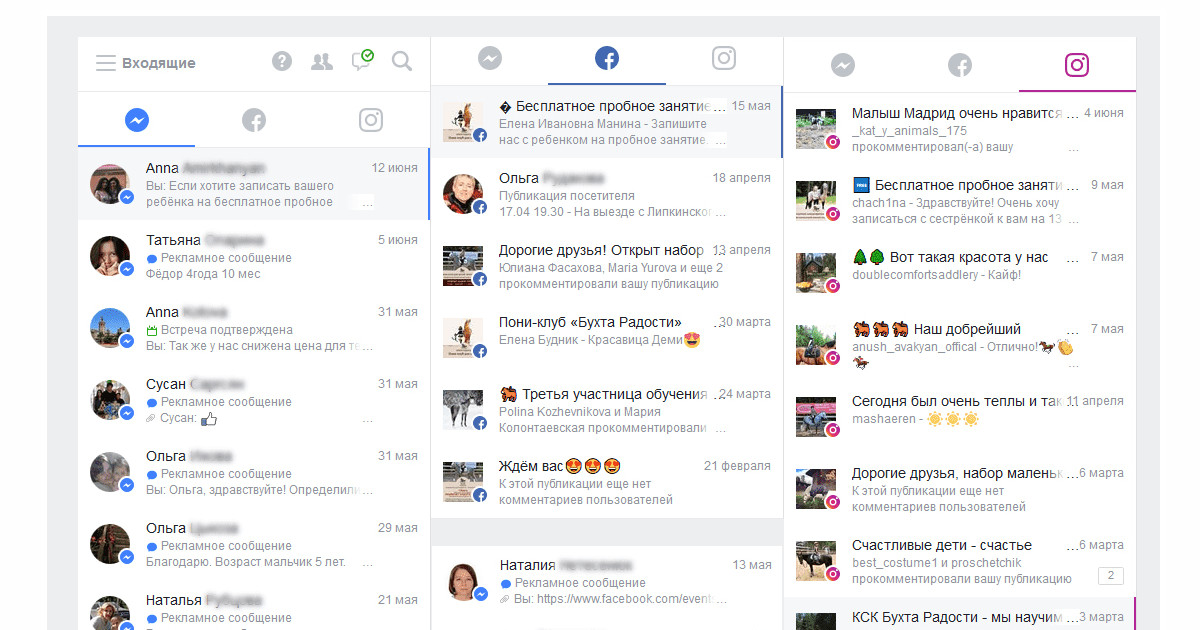1200x630 pixels.
Task: Open Наталия message dated 13 мая
Action: [607, 582]
